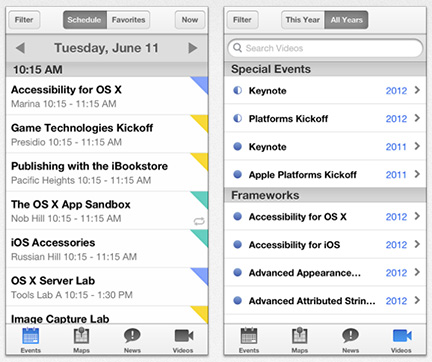This screenshot has width=432, height=362.
Task: Tap the repeat icon on The OS X App Sandbox
Action: coord(199,221)
